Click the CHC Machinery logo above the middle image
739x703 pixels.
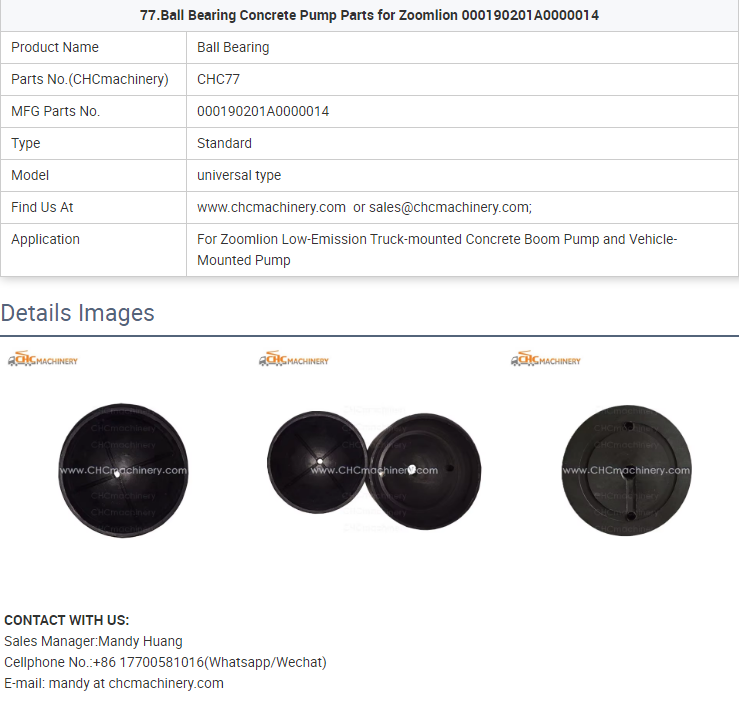[x=293, y=360]
